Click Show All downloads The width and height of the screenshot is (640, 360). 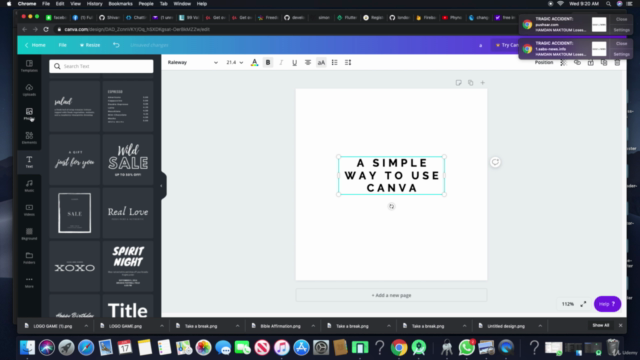[600, 325]
